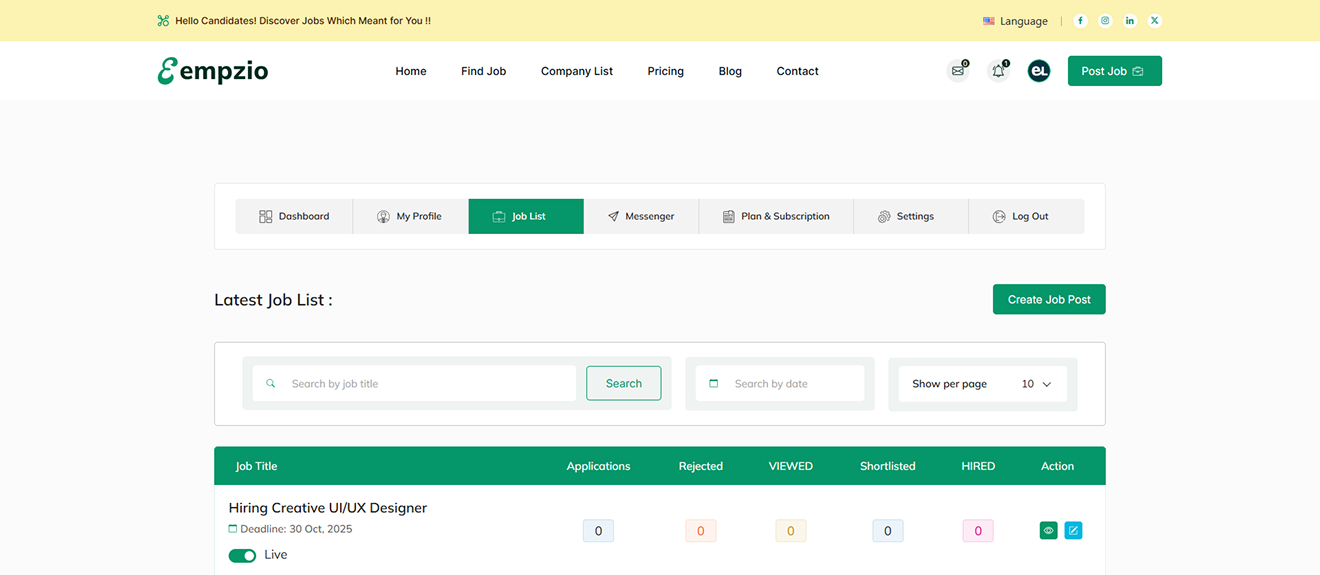Click the magnifier icon in job title search
This screenshot has height=575, width=1320.
[270, 383]
